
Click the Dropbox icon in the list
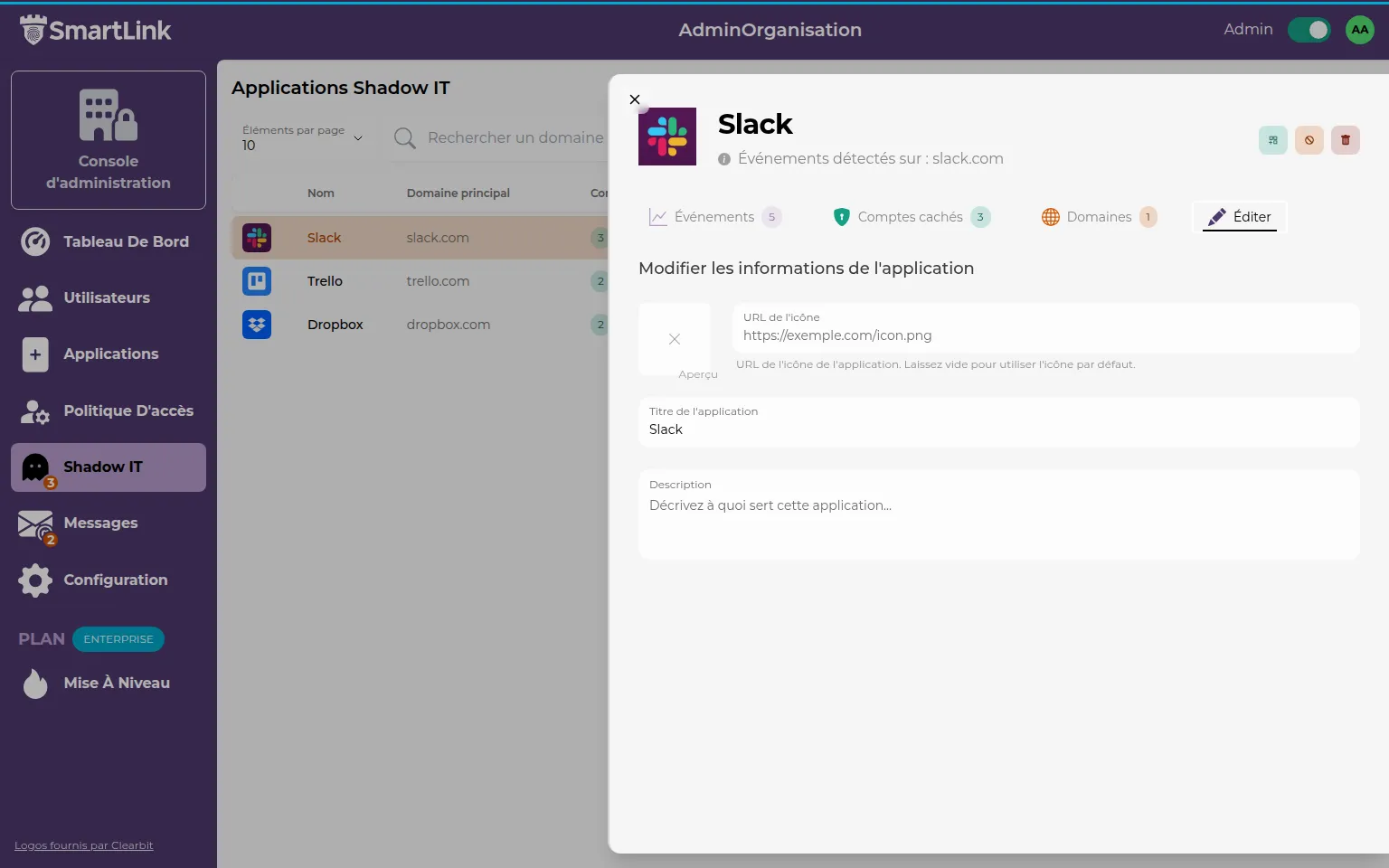(x=257, y=325)
